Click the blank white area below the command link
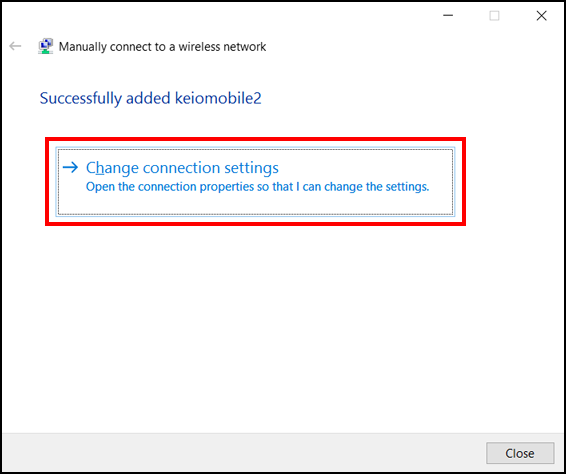 tap(282, 325)
